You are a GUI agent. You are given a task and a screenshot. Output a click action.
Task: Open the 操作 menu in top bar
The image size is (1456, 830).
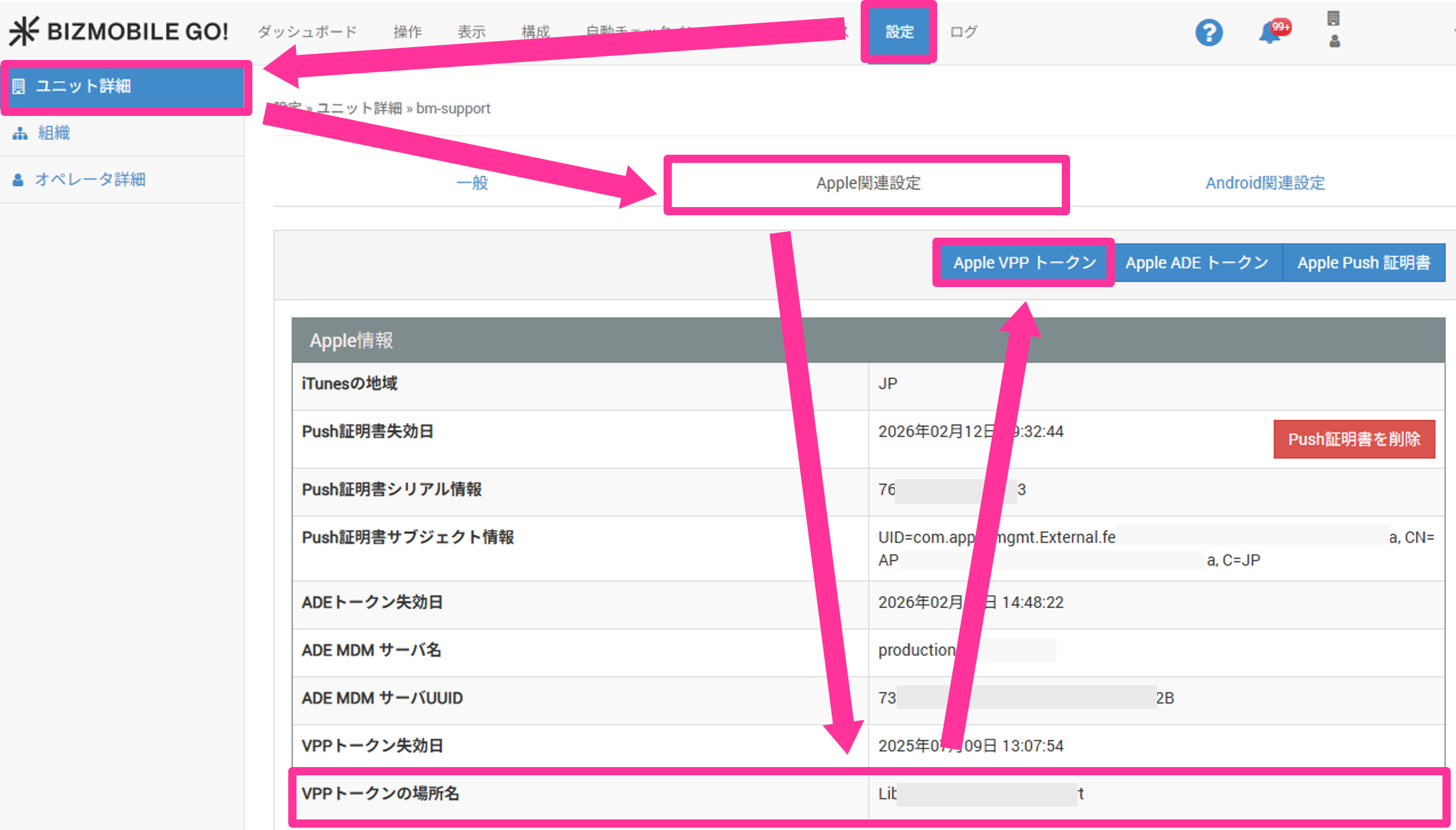[407, 32]
